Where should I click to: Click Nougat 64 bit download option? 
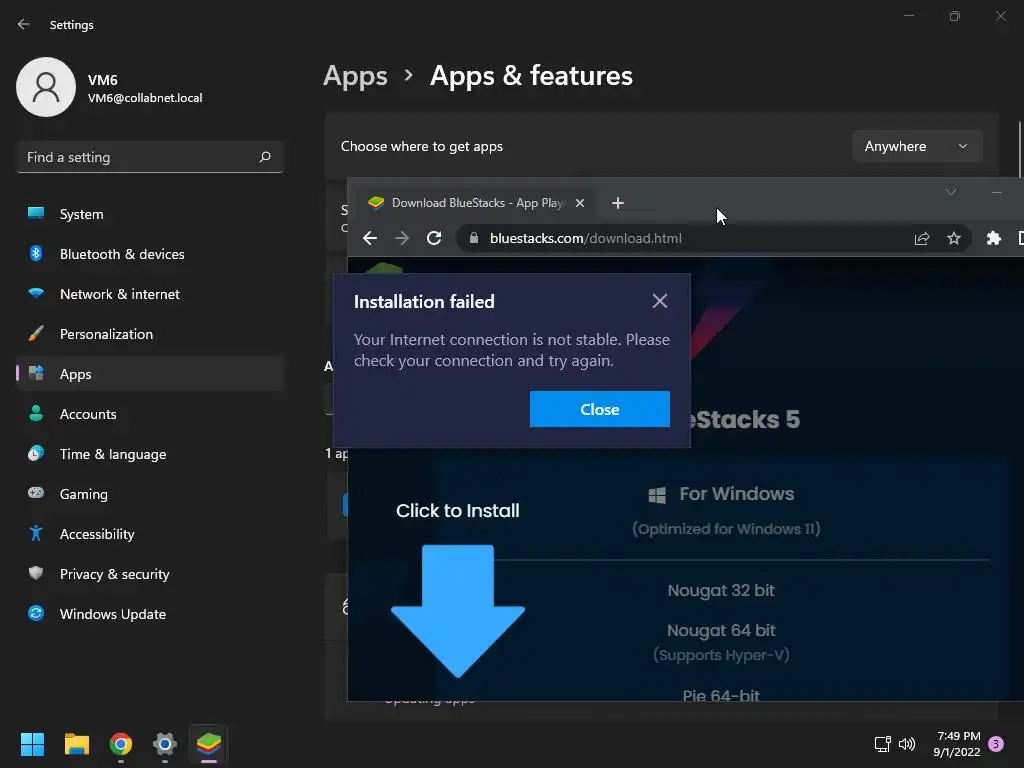point(721,630)
